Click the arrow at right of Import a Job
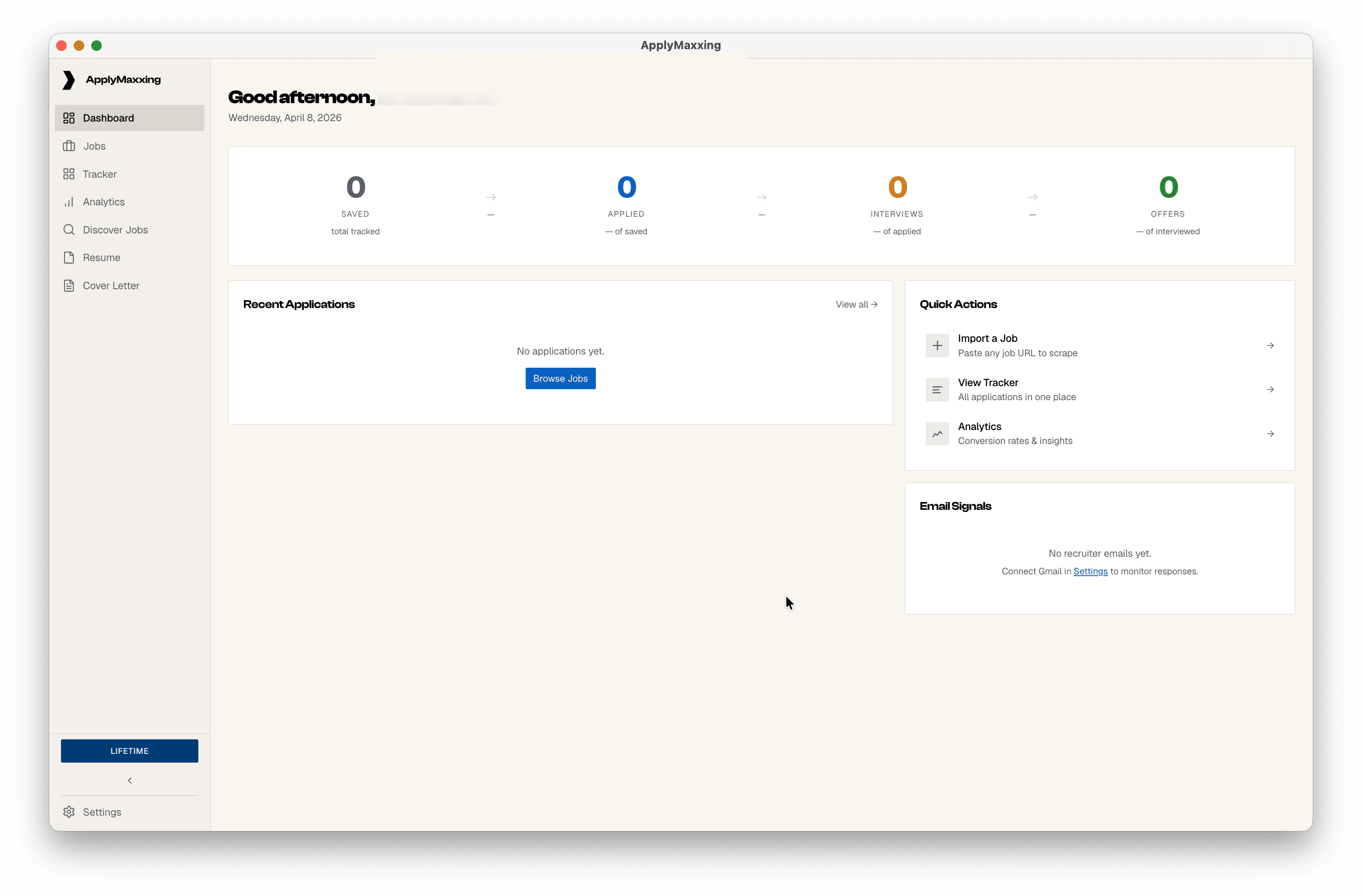Viewport: 1362px width, 896px height. coord(1270,346)
